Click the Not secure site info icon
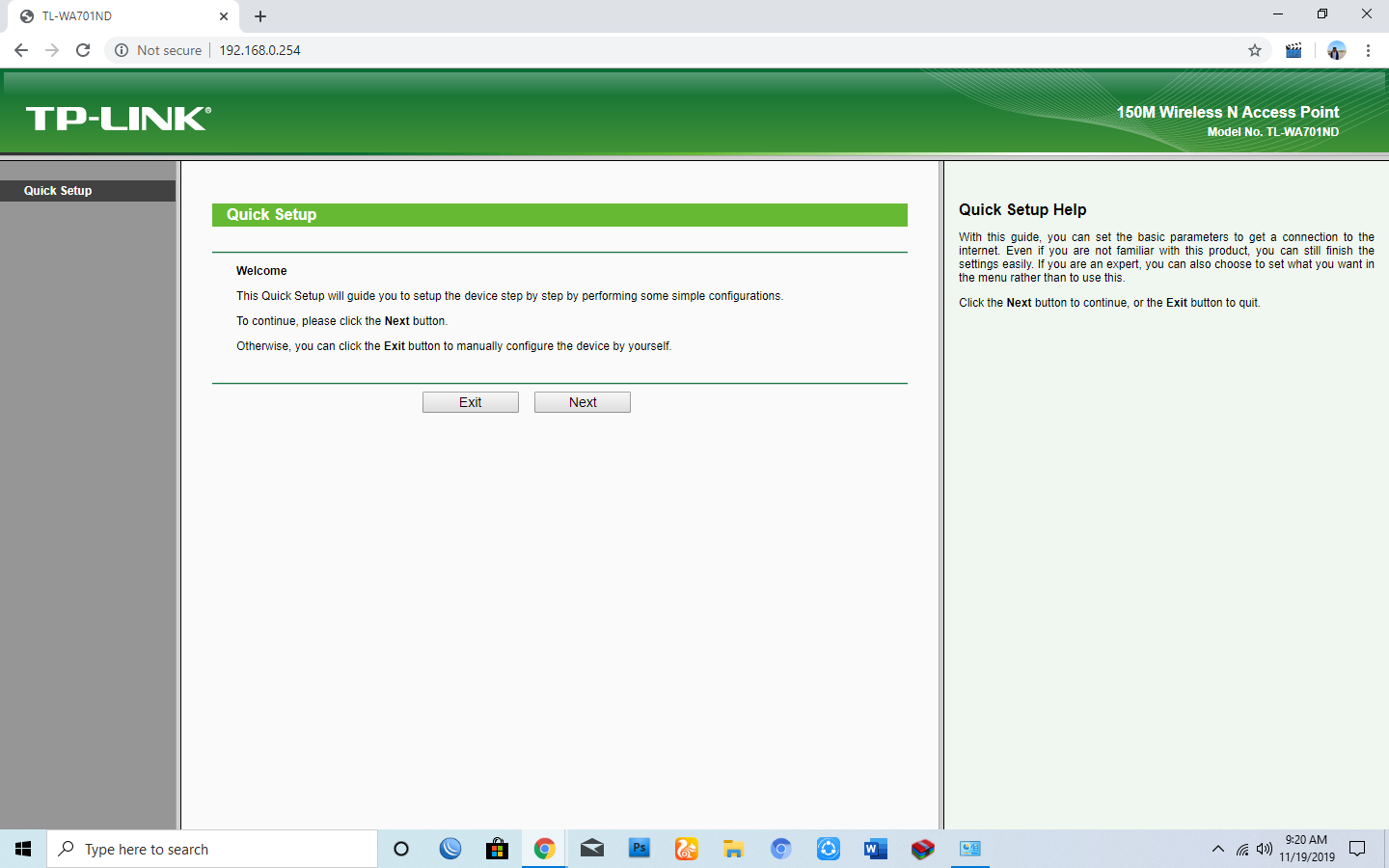Viewport: 1389px width, 868px height. tap(122, 50)
